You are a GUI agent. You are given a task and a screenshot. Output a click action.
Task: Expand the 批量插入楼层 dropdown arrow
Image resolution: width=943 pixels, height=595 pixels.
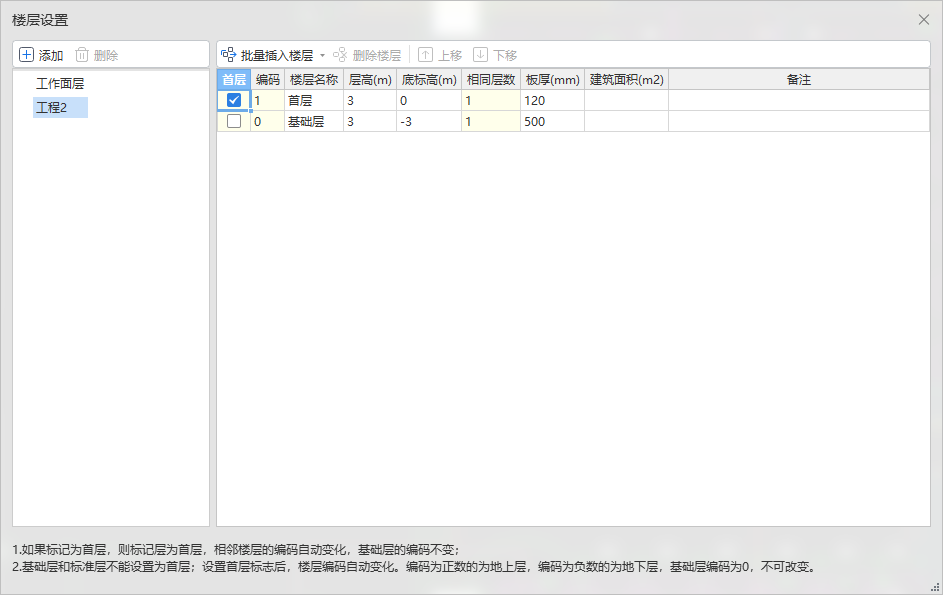pyautogui.click(x=322, y=56)
